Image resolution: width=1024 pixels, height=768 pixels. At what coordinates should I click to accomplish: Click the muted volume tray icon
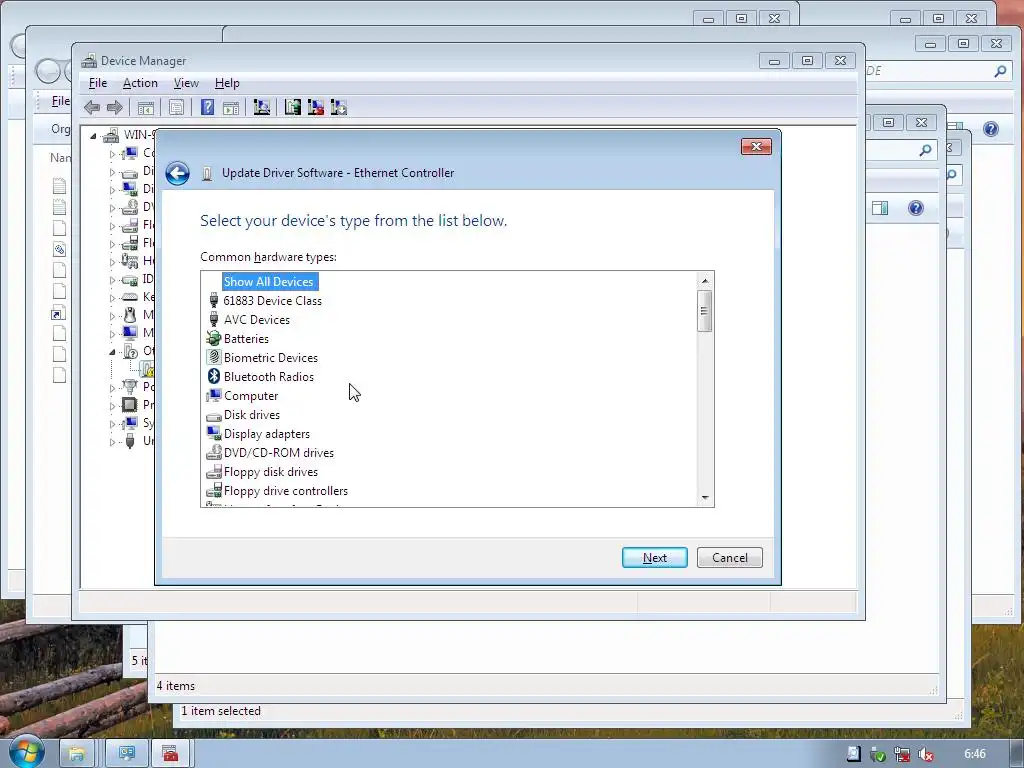[925, 754]
